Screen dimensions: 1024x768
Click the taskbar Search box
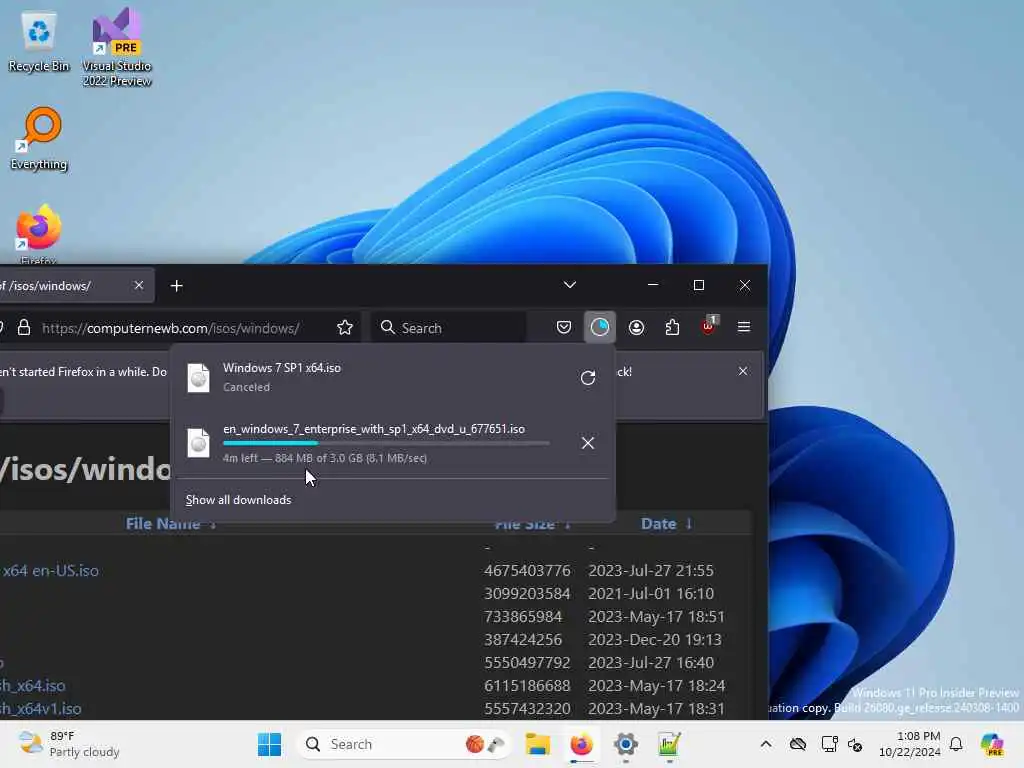[x=404, y=744]
